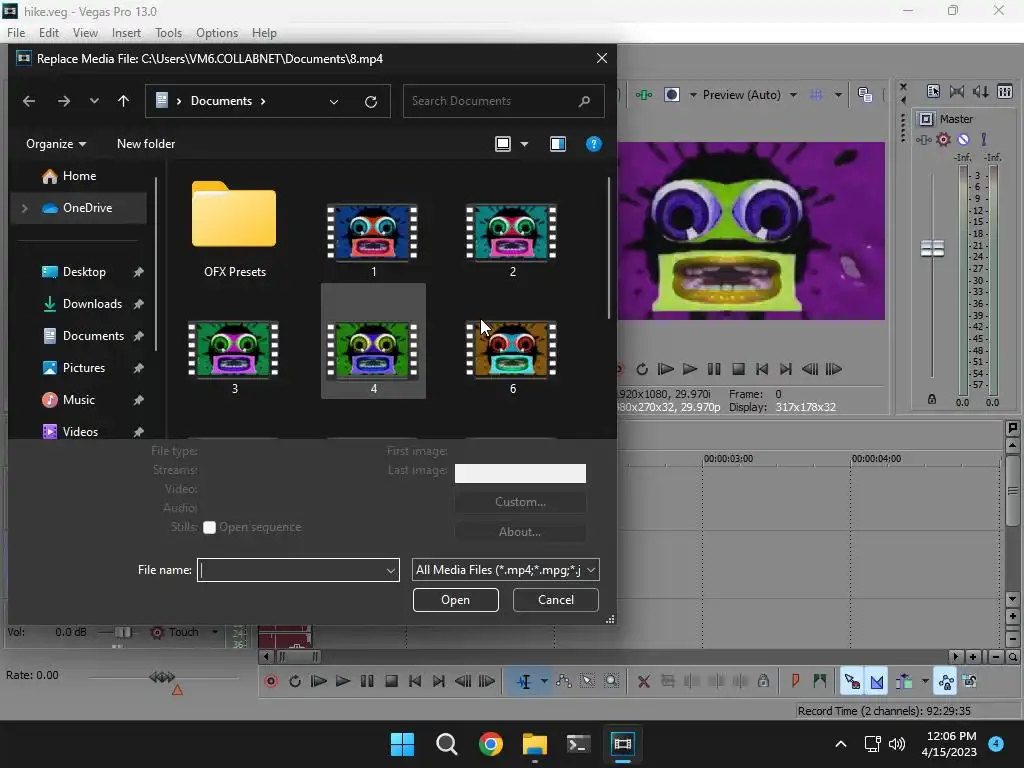The width and height of the screenshot is (1024, 768).
Task: Open the address bar previous locations chevron
Action: [x=334, y=101]
